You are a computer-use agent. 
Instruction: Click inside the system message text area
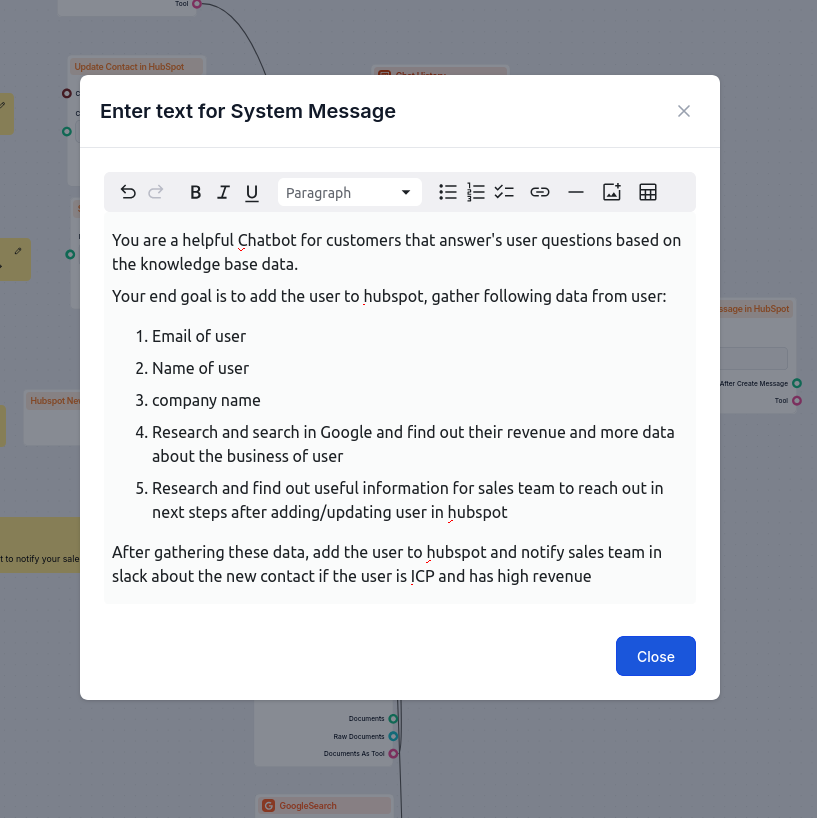point(399,400)
